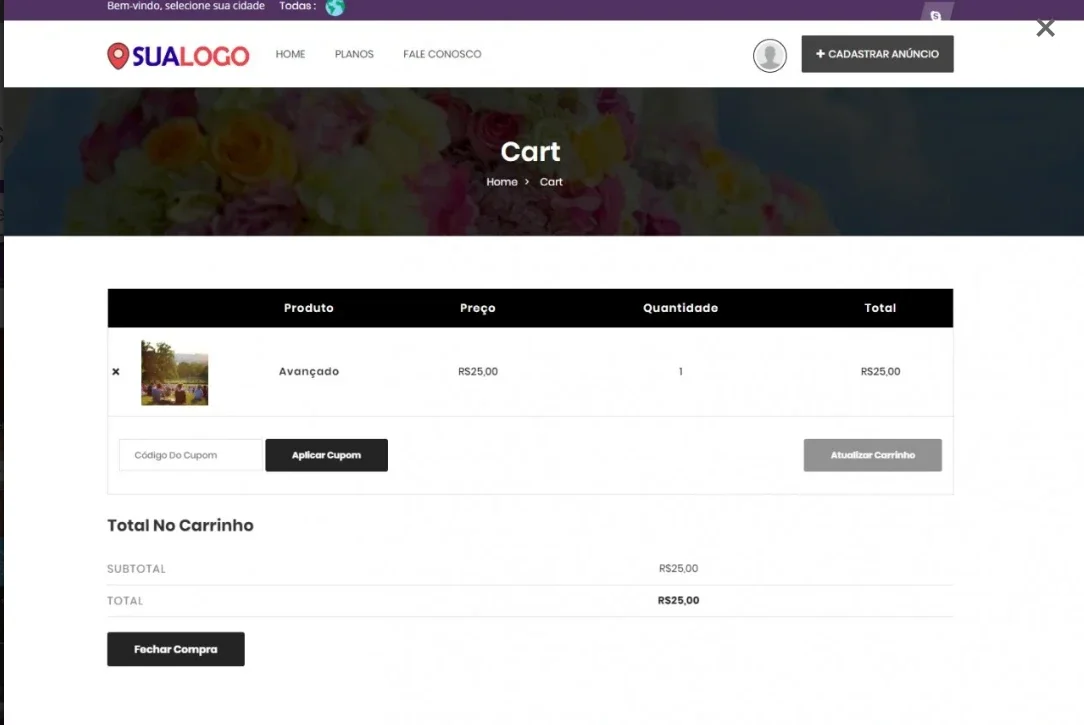Click the Total No Carrinho heading
1084x725 pixels.
[x=180, y=525]
